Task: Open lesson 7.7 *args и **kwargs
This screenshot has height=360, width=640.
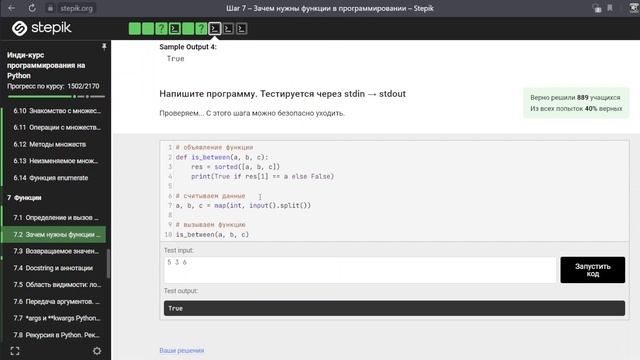Action: [x=57, y=318]
